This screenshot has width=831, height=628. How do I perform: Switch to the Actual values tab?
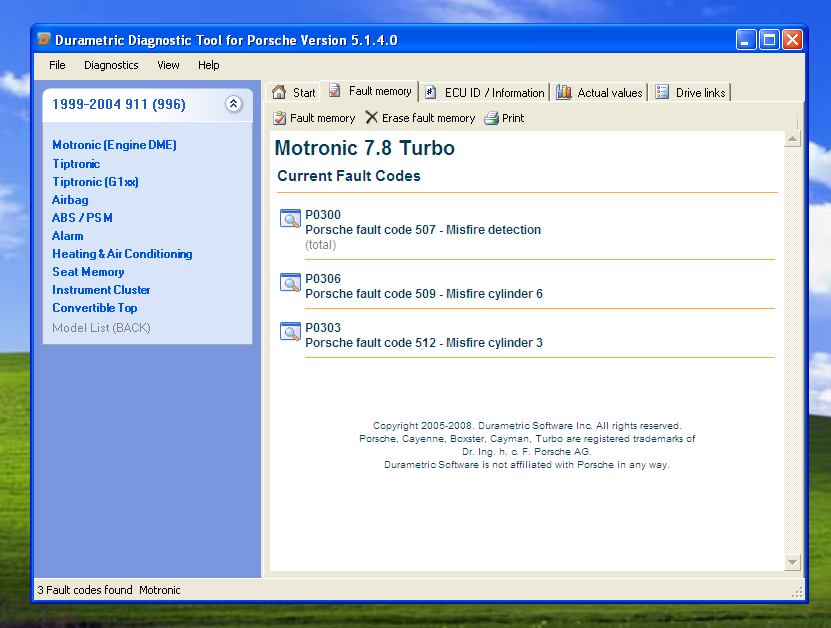click(600, 92)
